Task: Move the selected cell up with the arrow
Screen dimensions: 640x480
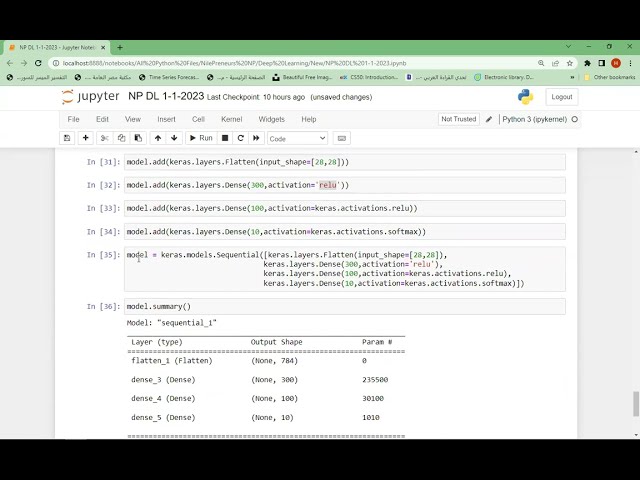Action: (158, 138)
